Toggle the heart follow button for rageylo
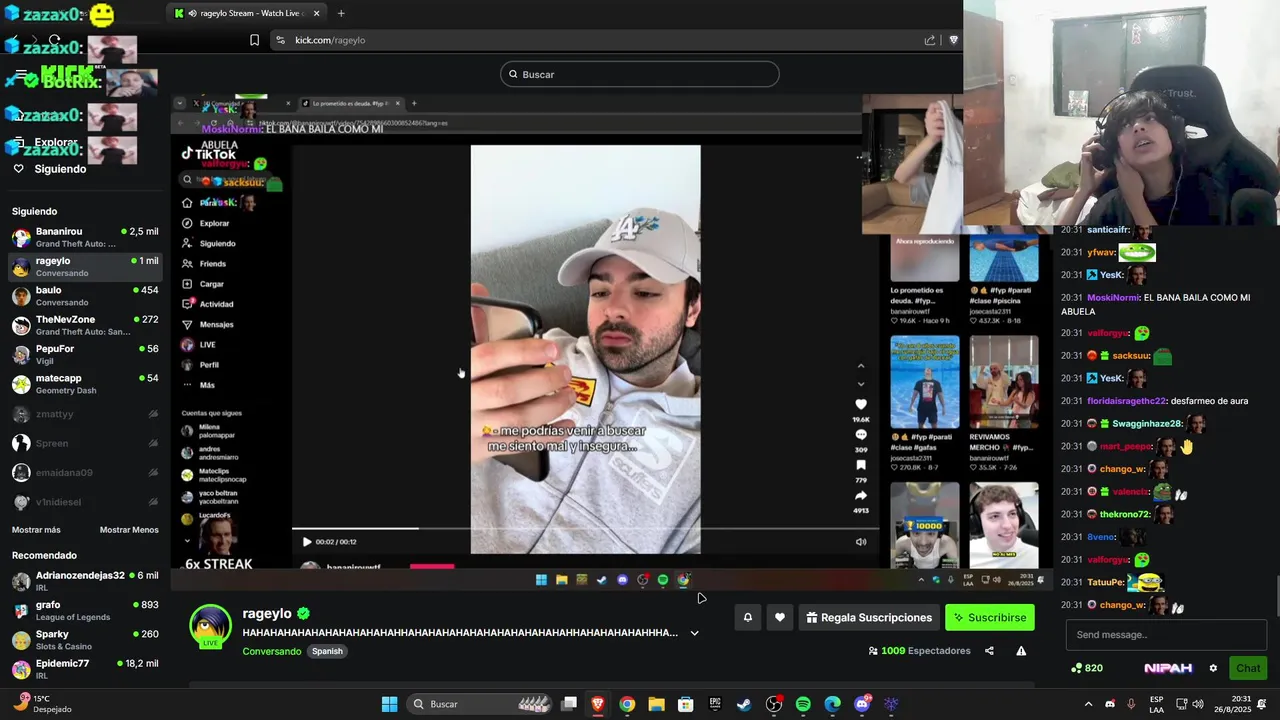This screenshot has width=1280, height=720. pyautogui.click(x=780, y=618)
